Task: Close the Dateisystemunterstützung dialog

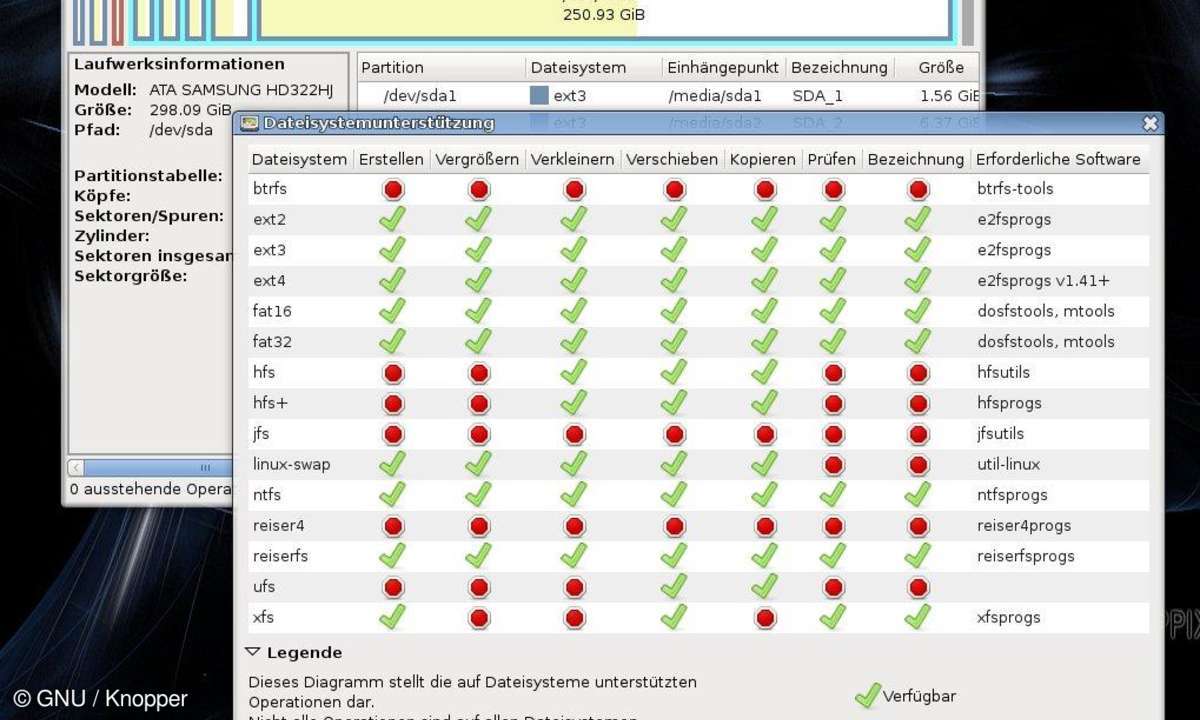Action: 1150,123
